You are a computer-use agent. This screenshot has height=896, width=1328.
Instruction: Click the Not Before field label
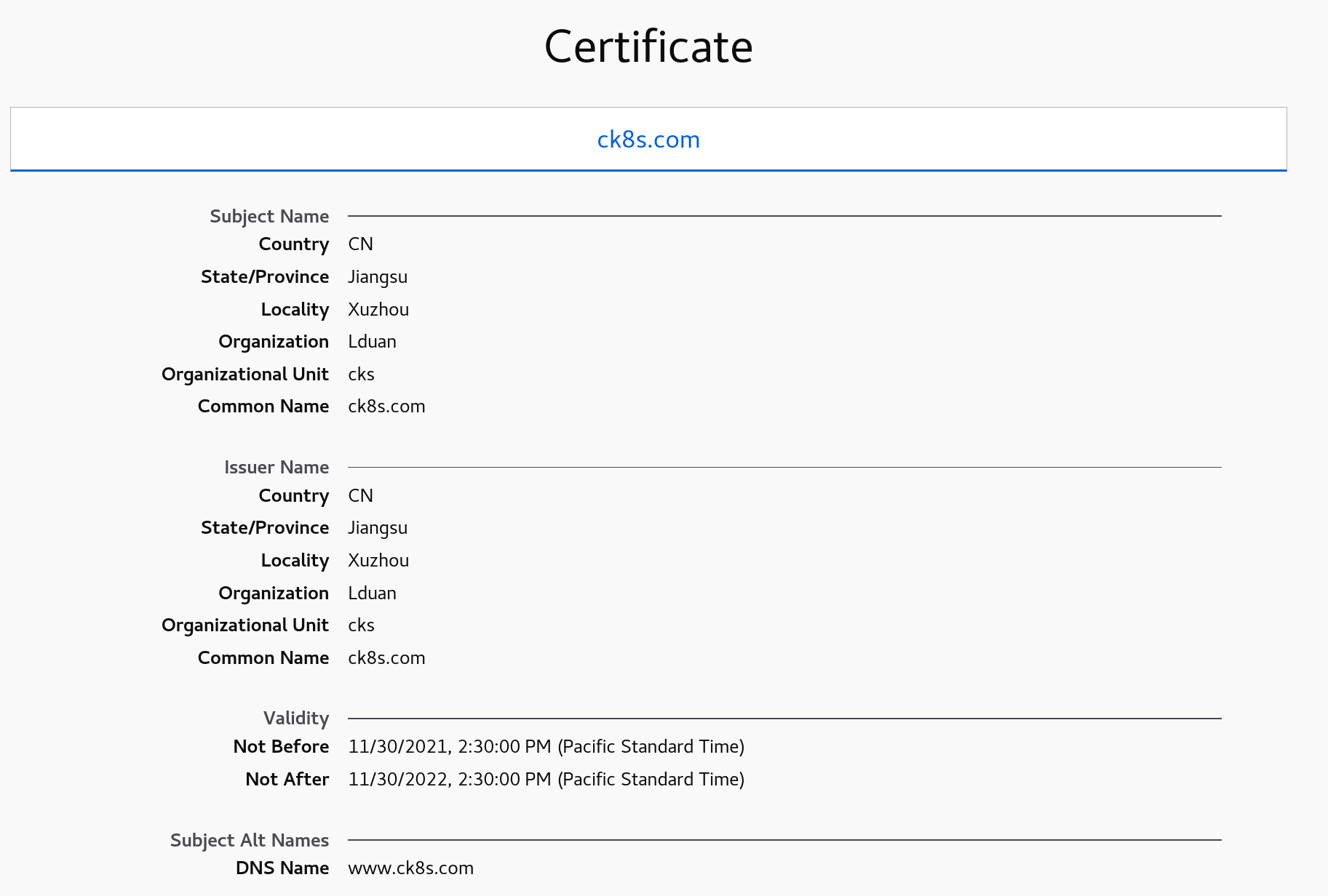click(x=281, y=746)
